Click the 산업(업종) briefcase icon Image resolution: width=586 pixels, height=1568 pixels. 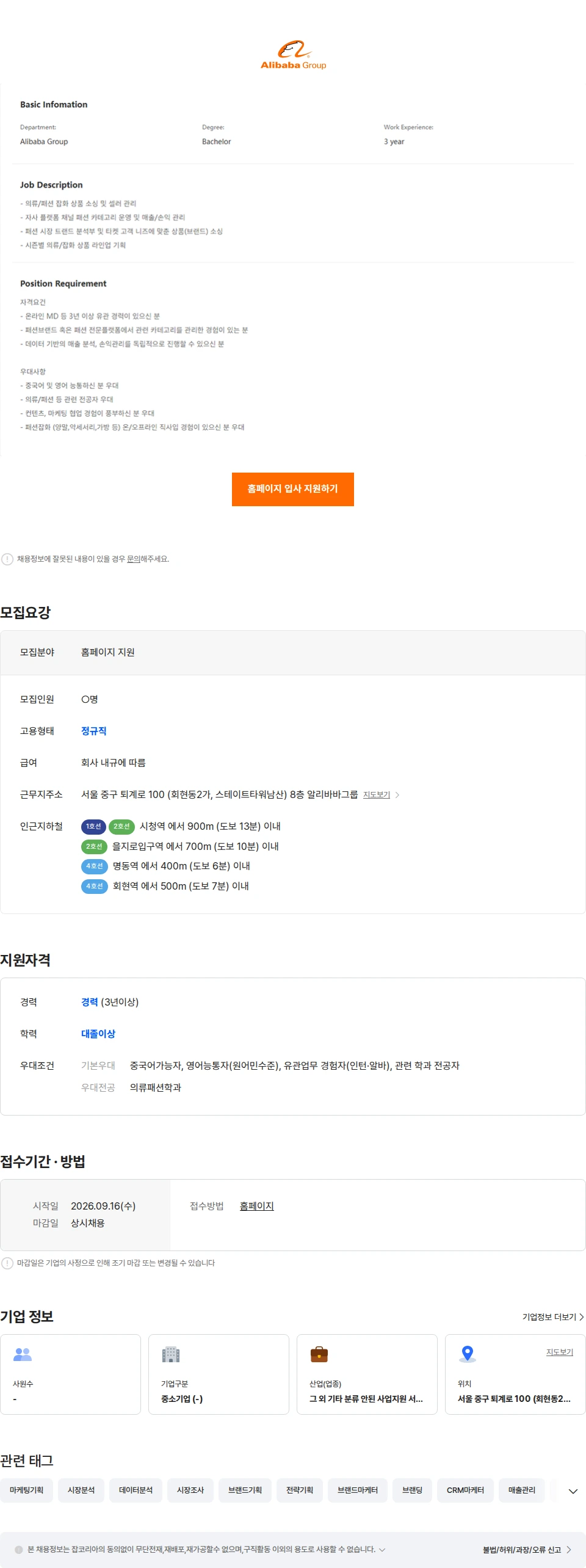pos(319,1354)
